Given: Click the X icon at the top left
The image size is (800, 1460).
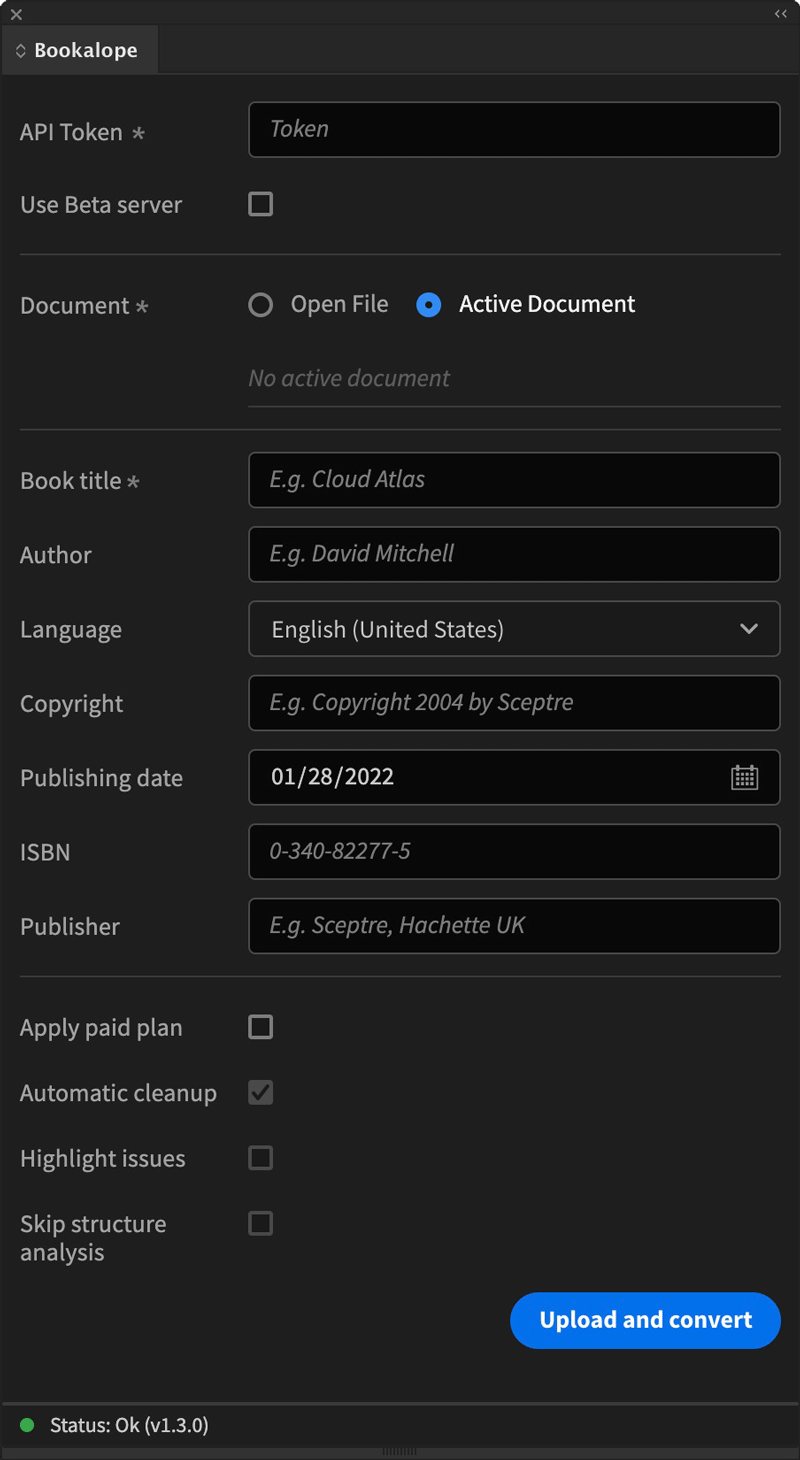Looking at the screenshot, I should point(15,14).
